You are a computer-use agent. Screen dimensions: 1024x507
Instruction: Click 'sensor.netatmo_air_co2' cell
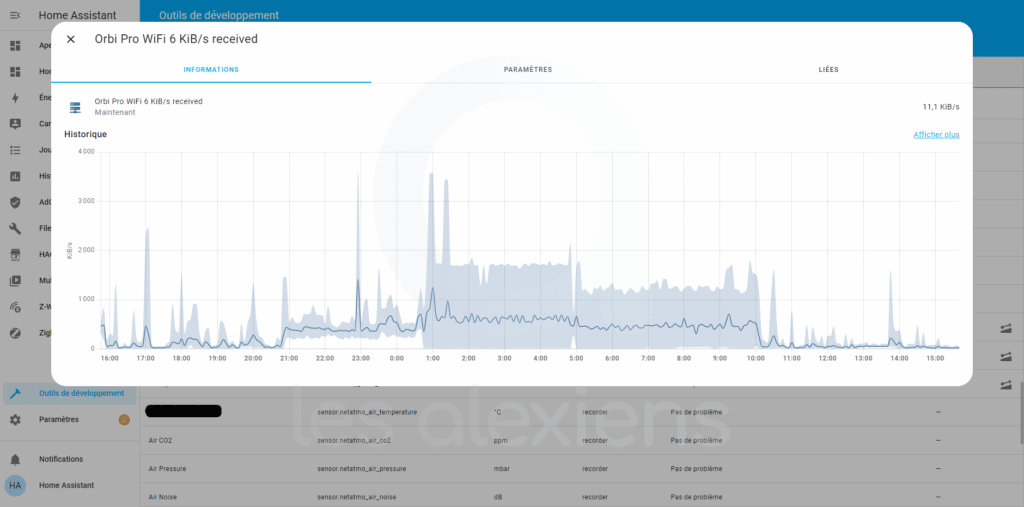354,441
